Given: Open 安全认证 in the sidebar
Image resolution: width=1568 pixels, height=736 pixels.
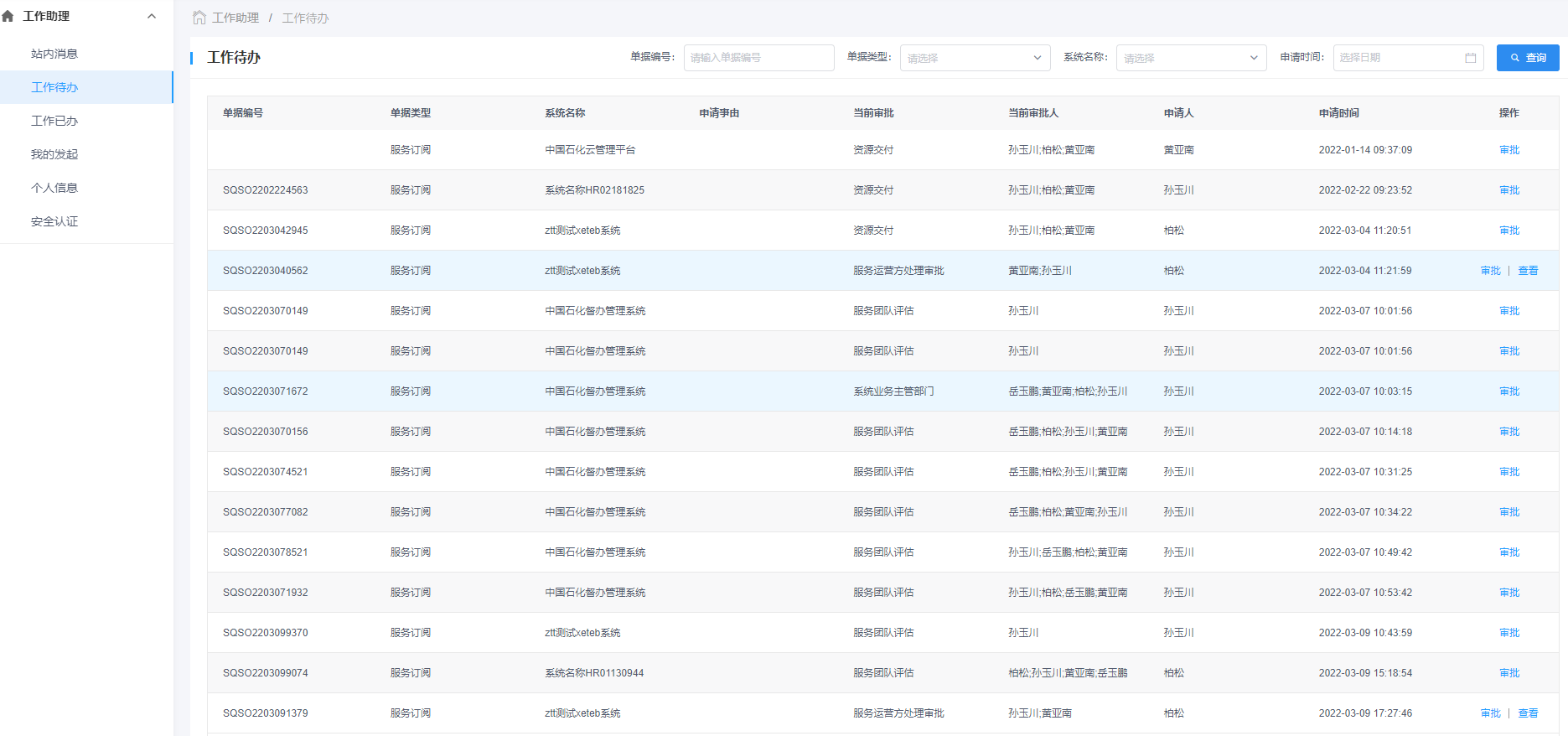Looking at the screenshot, I should 54,221.
